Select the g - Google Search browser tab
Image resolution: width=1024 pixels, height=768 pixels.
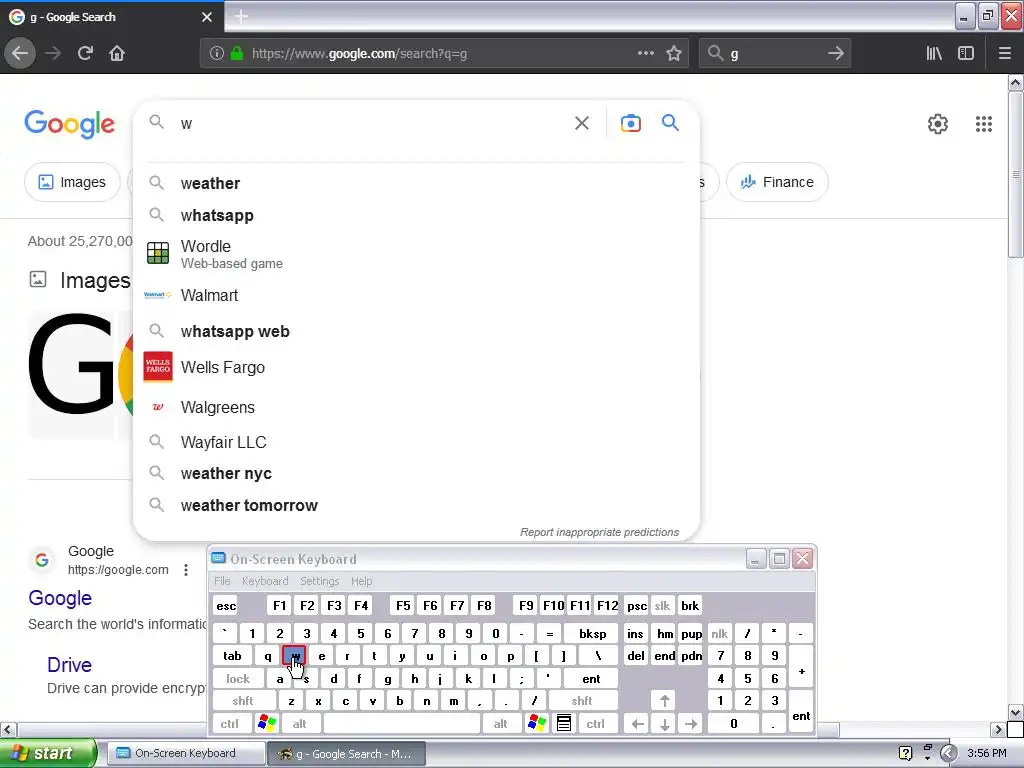[x=111, y=17]
